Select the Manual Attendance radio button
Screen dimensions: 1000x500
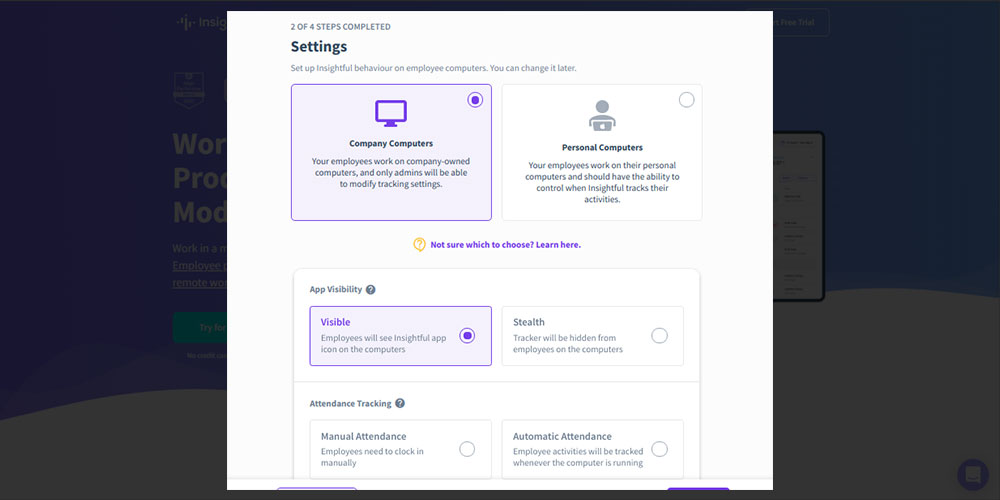[467, 449]
